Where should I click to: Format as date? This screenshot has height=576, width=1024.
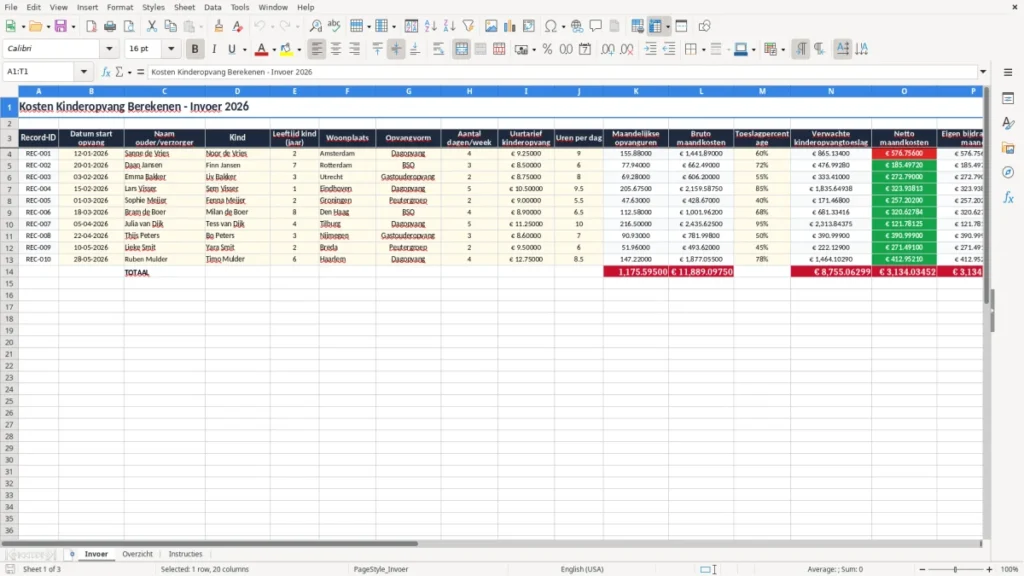pyautogui.click(x=585, y=49)
